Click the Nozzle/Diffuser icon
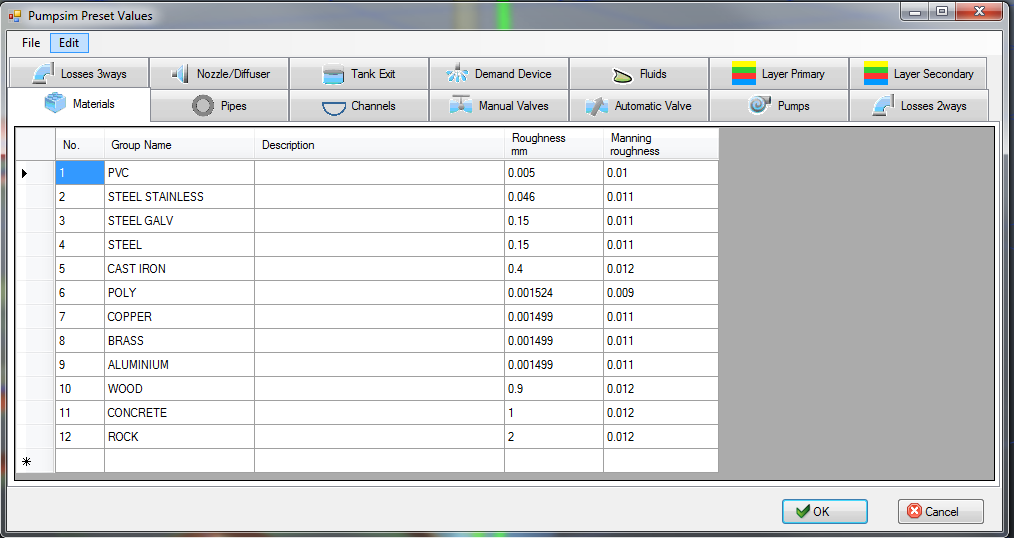 click(180, 74)
